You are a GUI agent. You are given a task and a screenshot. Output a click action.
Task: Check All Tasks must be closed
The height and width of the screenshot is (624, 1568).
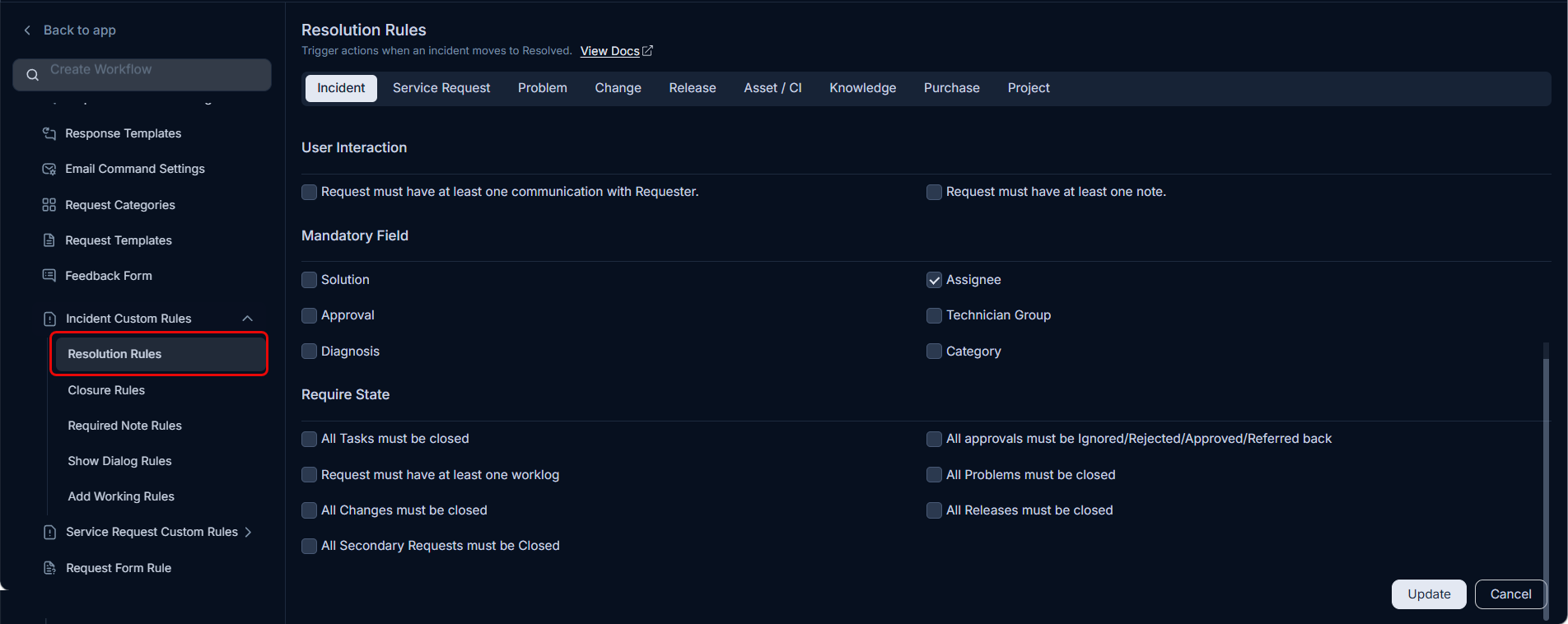point(310,439)
